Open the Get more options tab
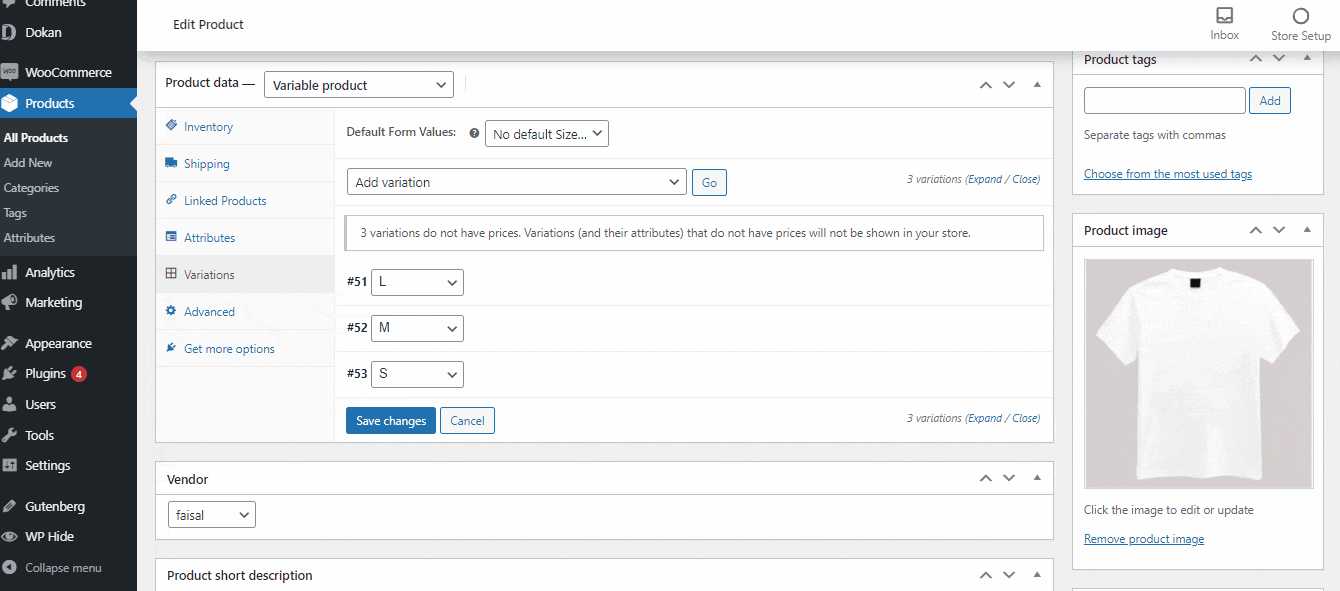This screenshot has width=1340, height=591. tap(245, 348)
